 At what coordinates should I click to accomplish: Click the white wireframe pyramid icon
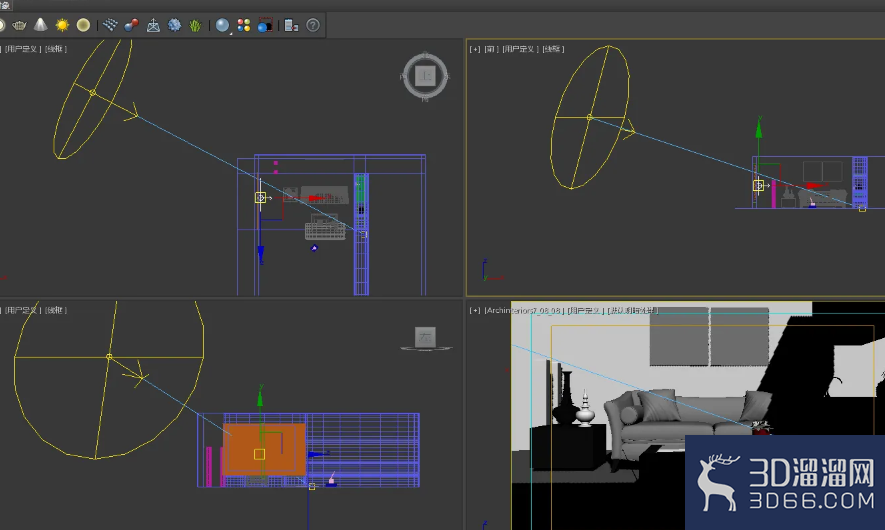153,25
